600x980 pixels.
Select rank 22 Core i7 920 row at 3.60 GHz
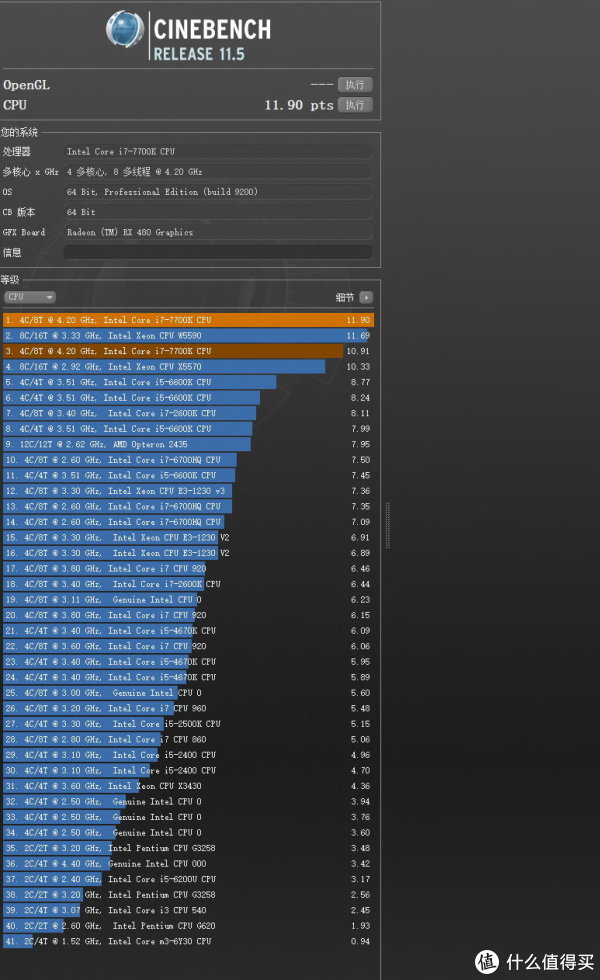188,646
